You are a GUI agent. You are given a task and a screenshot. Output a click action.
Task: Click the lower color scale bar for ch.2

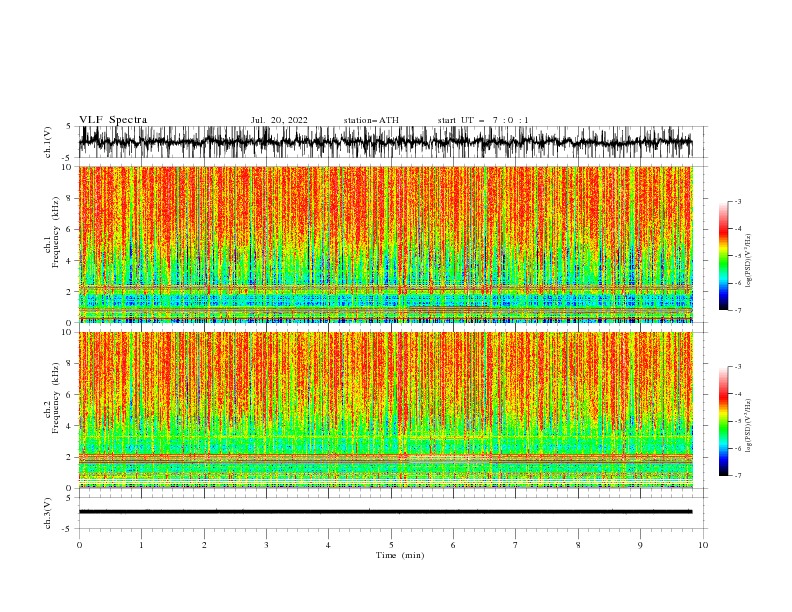(723, 421)
